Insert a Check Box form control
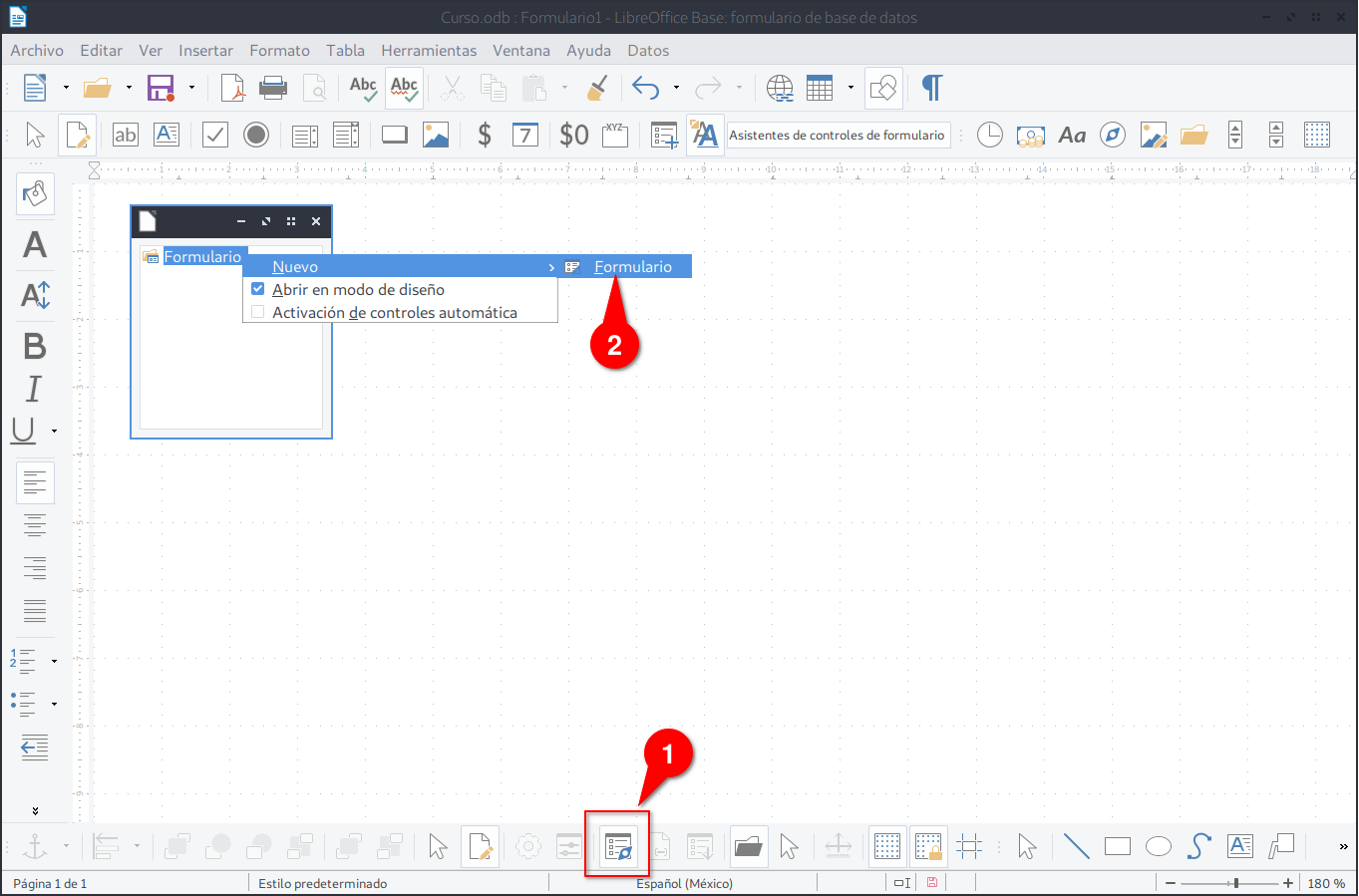The width and height of the screenshot is (1359, 896). pos(215,135)
